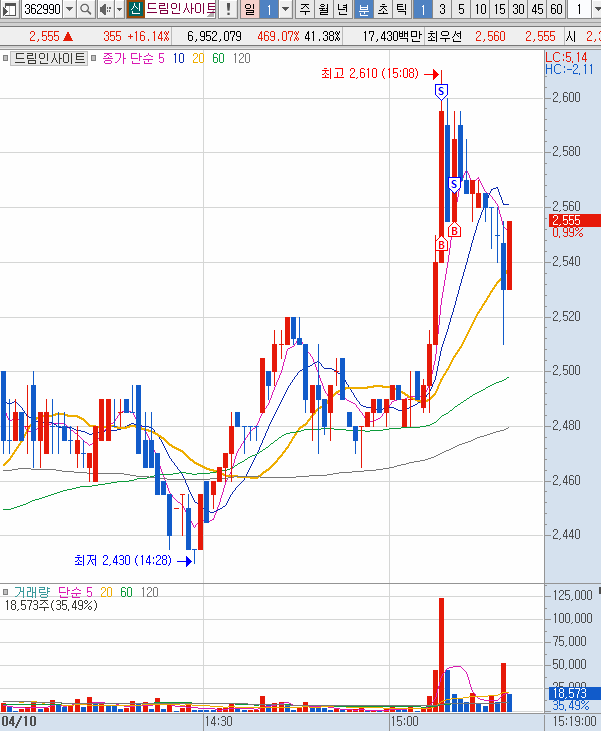Click the 일 (daily) period button
Viewport: 601px width, 731px height.
[249, 10]
